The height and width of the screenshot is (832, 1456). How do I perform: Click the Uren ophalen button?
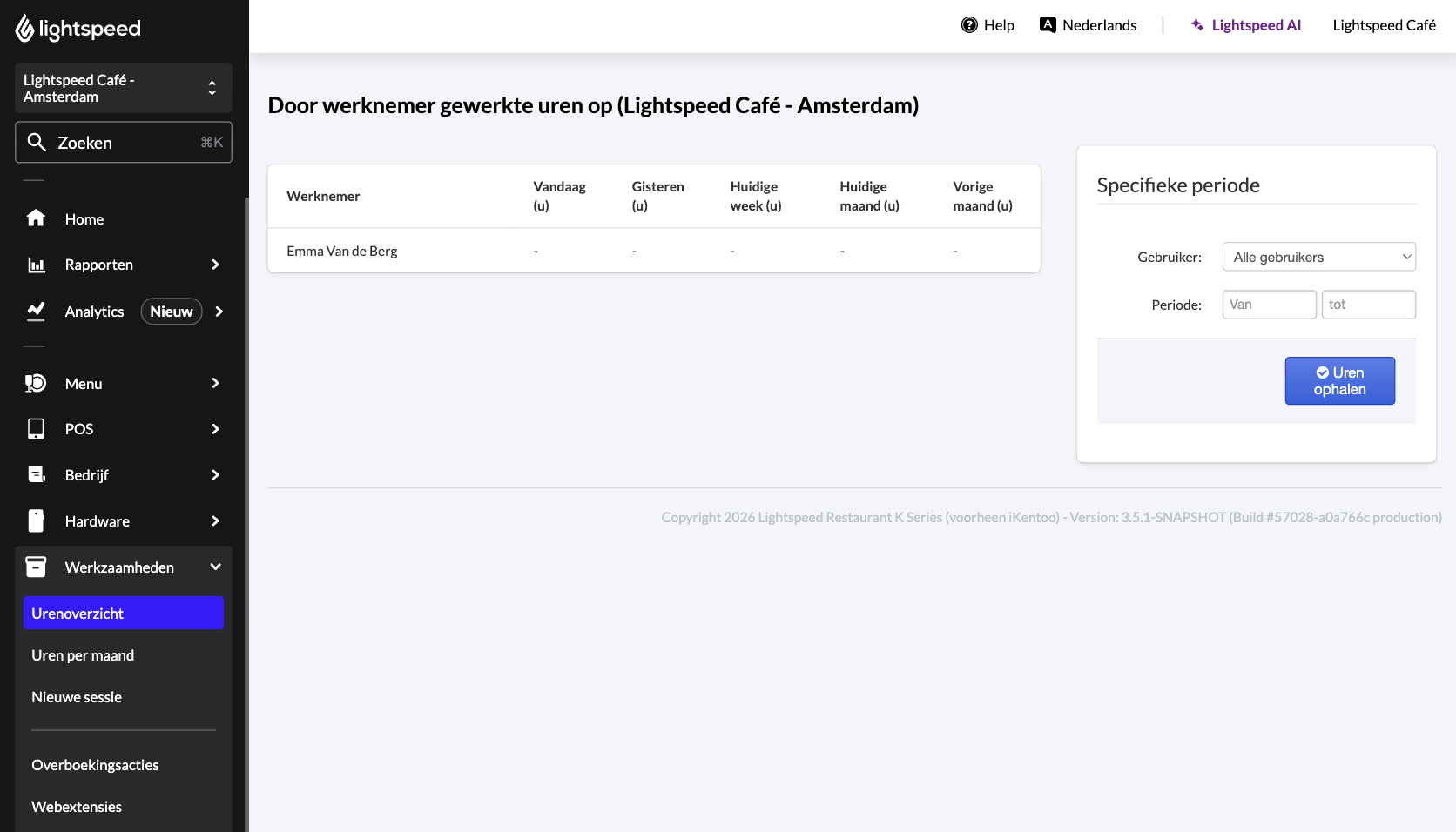(x=1339, y=381)
